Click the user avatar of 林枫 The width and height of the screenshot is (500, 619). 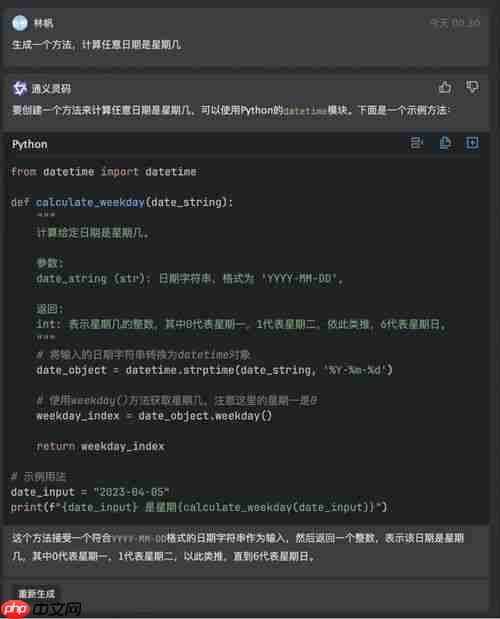20,23
